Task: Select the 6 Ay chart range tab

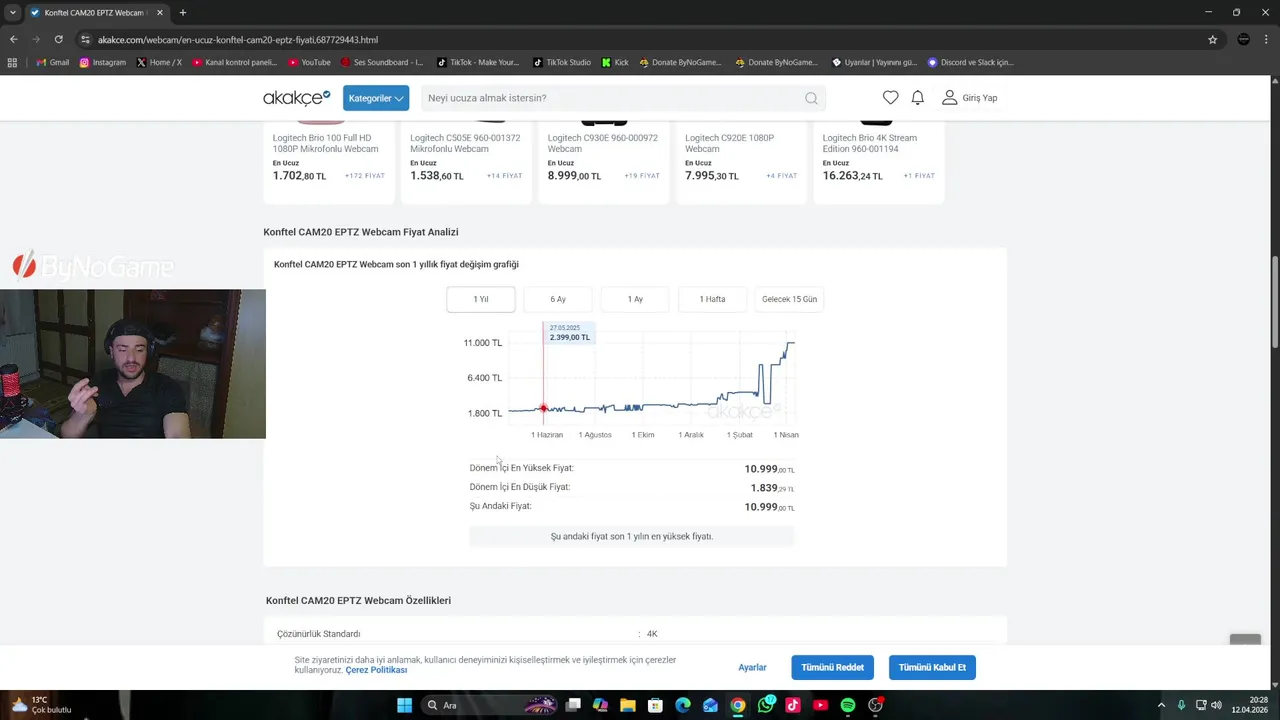Action: tap(558, 299)
